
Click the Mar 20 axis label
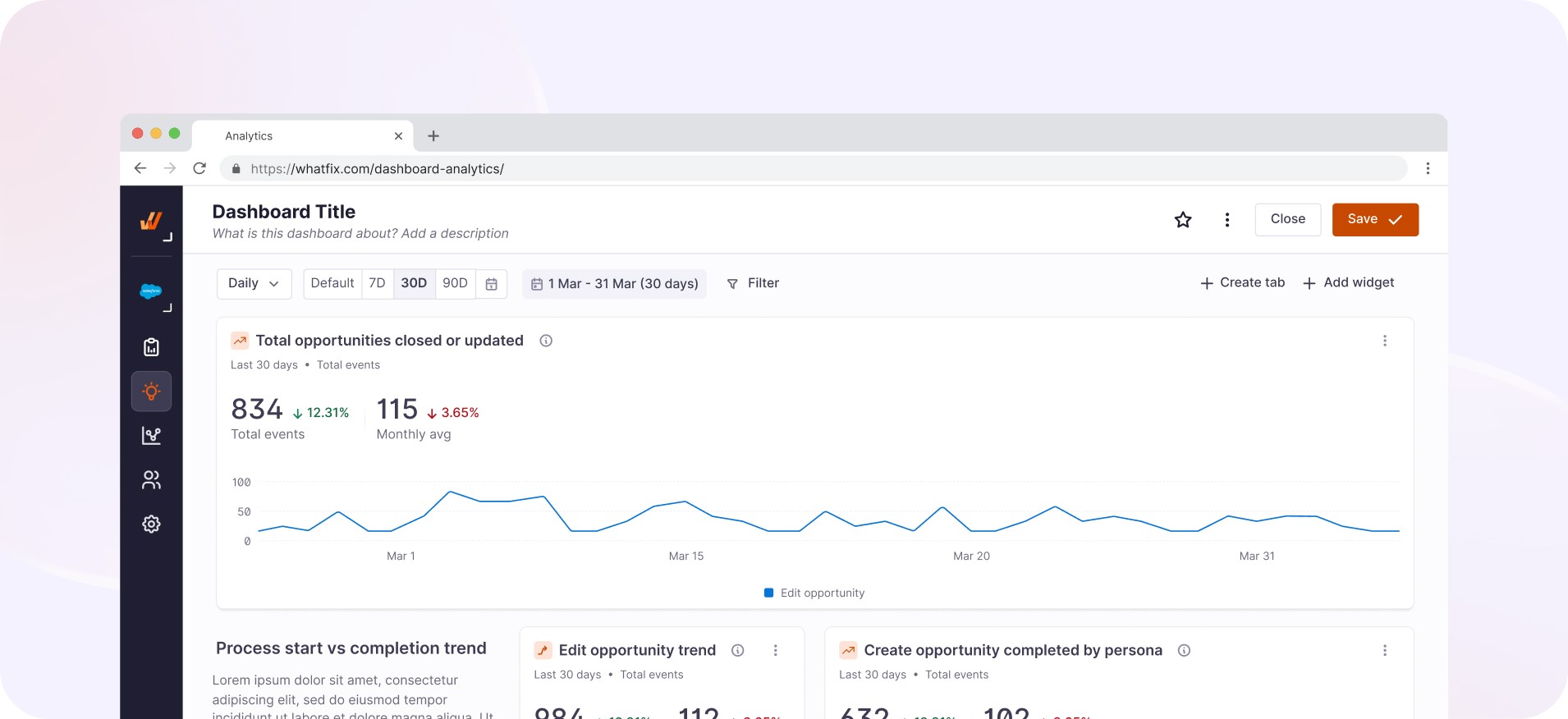[x=971, y=556]
